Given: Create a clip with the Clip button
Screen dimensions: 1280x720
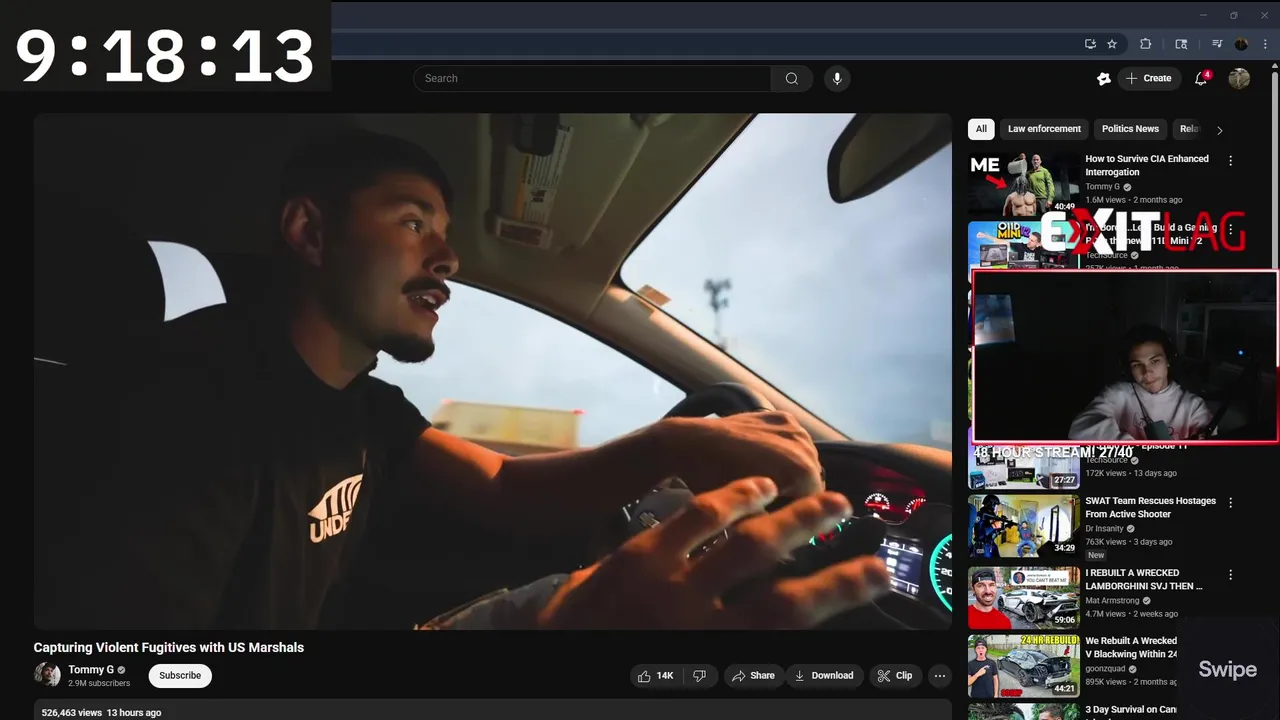Looking at the screenshot, I should (x=895, y=676).
